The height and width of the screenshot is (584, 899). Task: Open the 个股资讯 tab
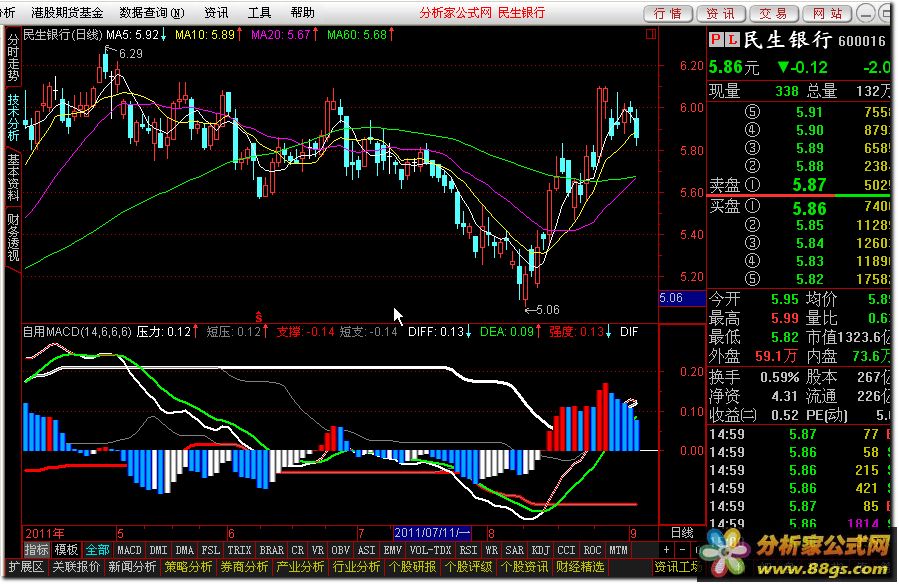pyautogui.click(x=525, y=567)
